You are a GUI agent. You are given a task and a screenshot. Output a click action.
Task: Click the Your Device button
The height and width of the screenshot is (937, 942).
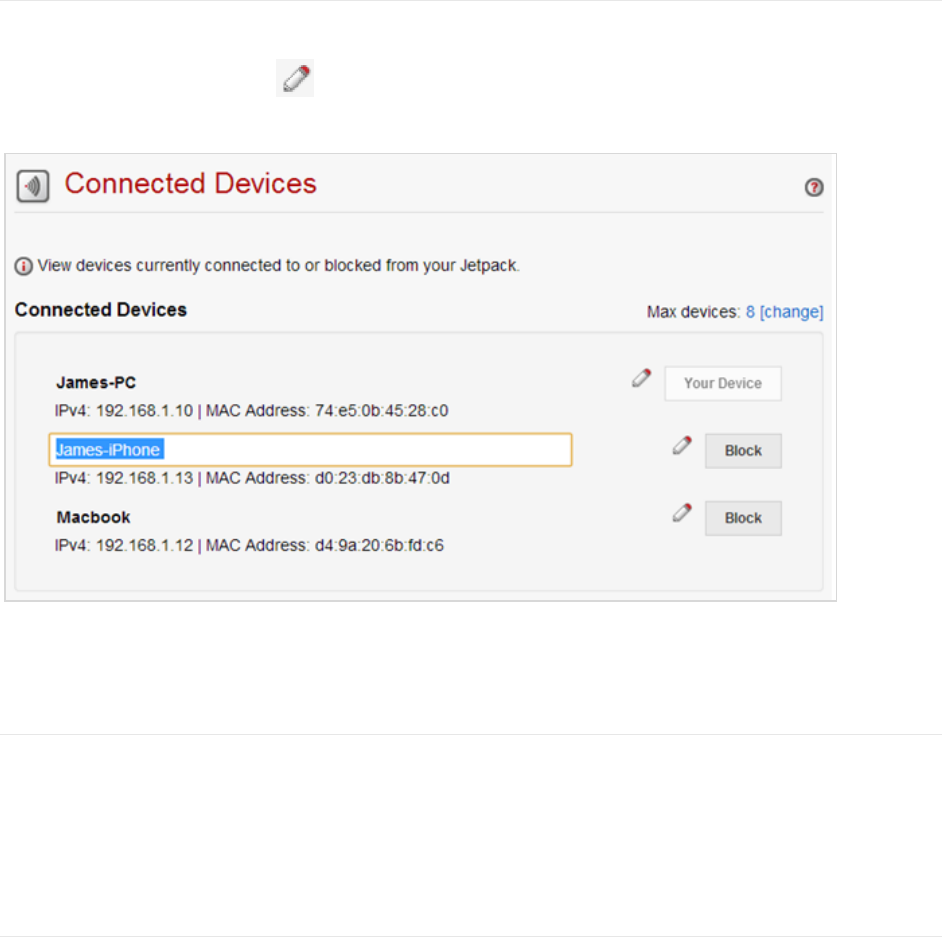tap(722, 383)
